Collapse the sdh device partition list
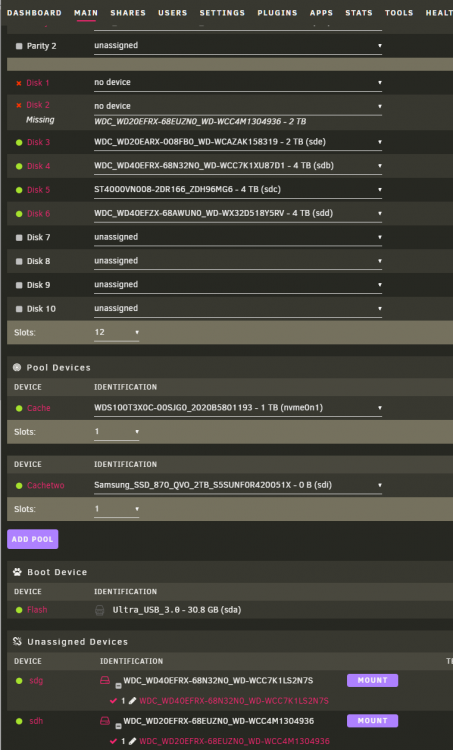453x750 pixels. (x=118, y=726)
